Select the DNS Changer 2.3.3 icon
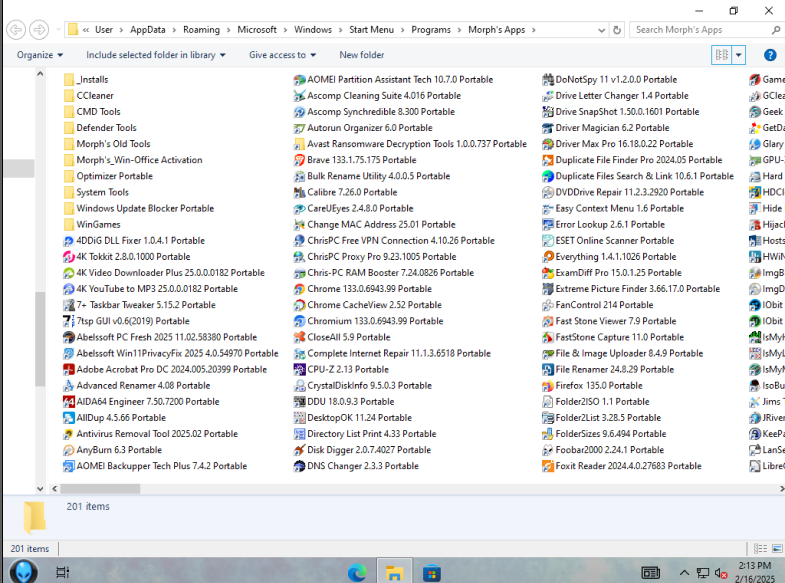This screenshot has height=583, width=785. pyautogui.click(x=299, y=466)
